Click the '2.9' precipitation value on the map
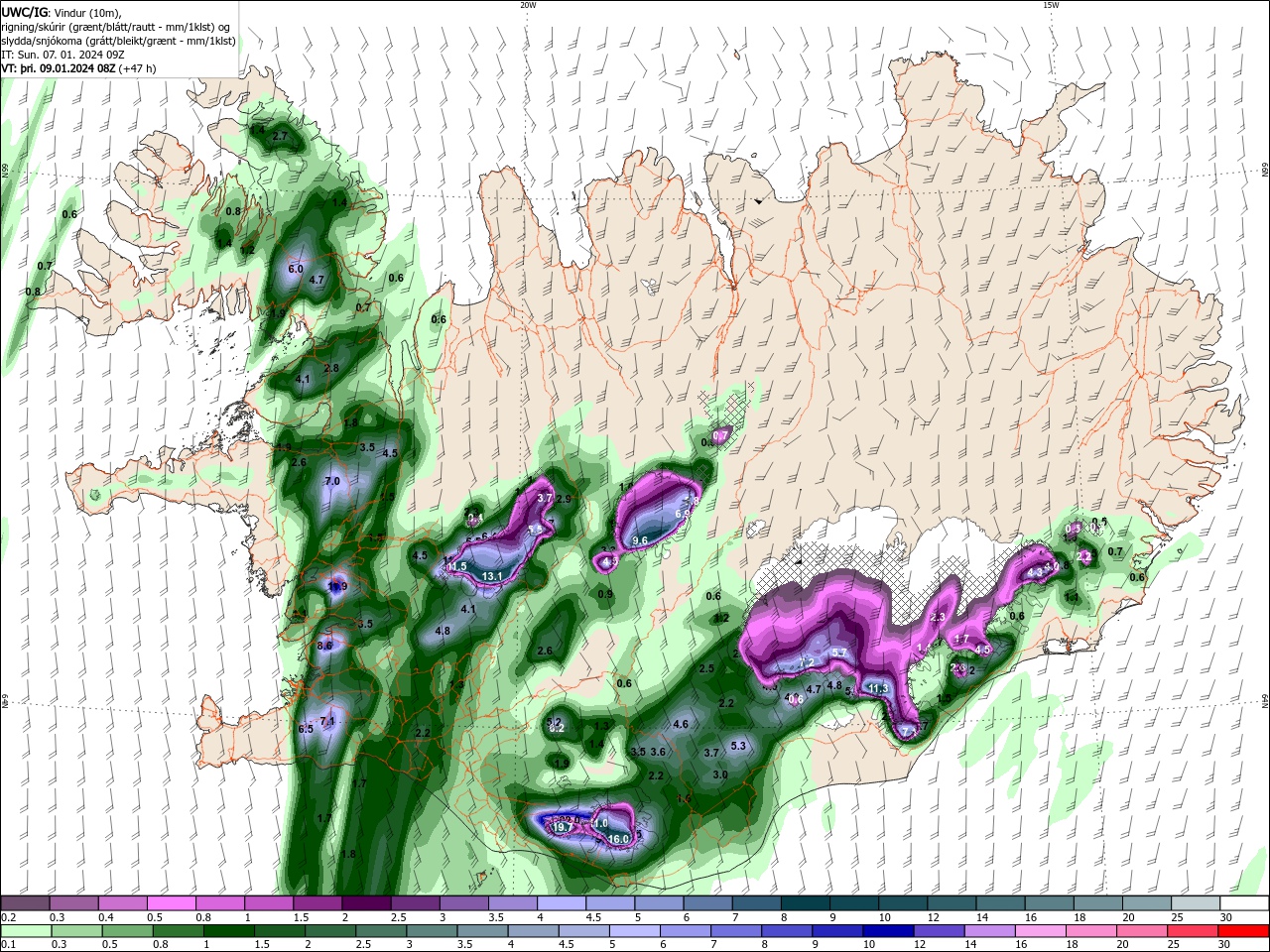 click(x=564, y=499)
